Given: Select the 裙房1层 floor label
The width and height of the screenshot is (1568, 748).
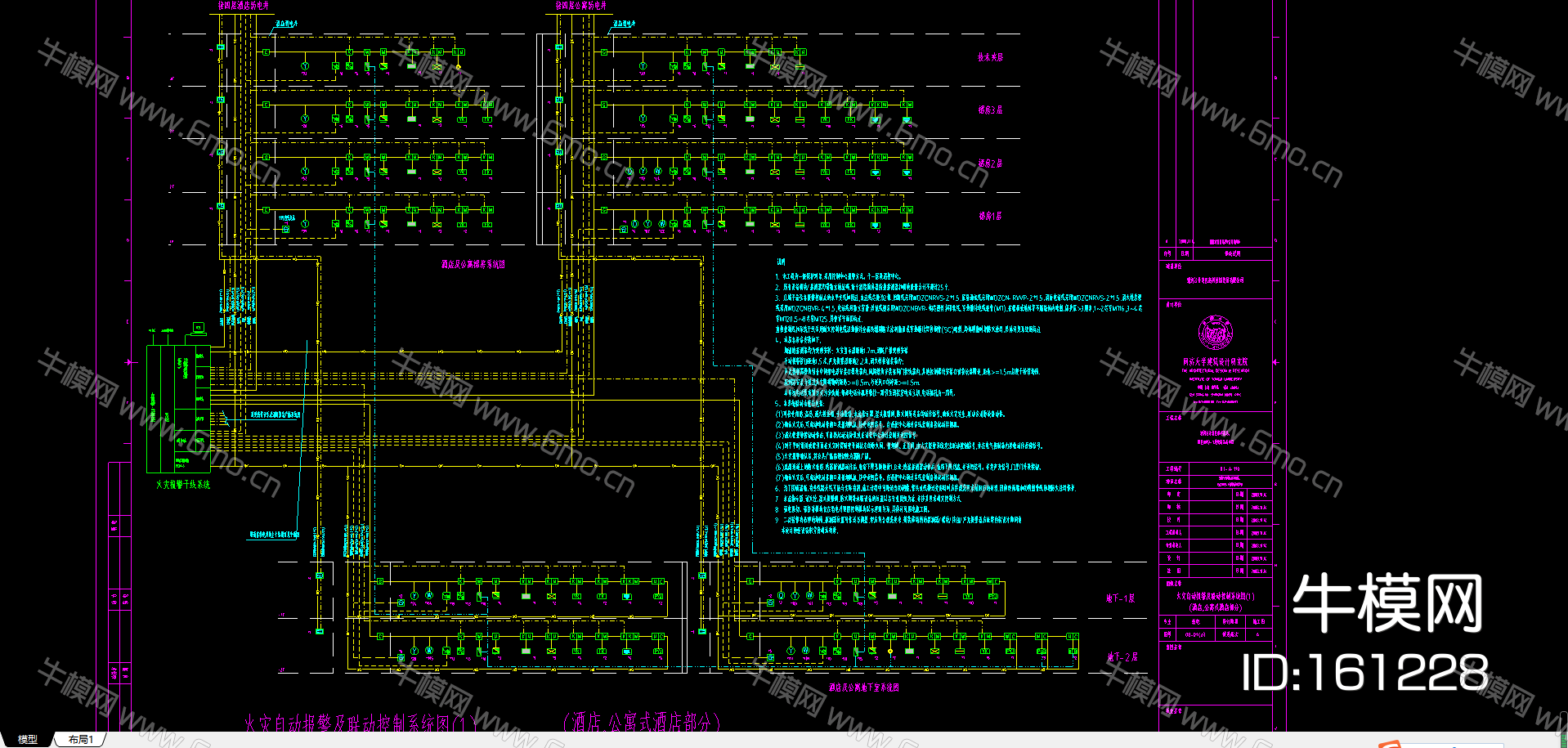Looking at the screenshot, I should (990, 217).
